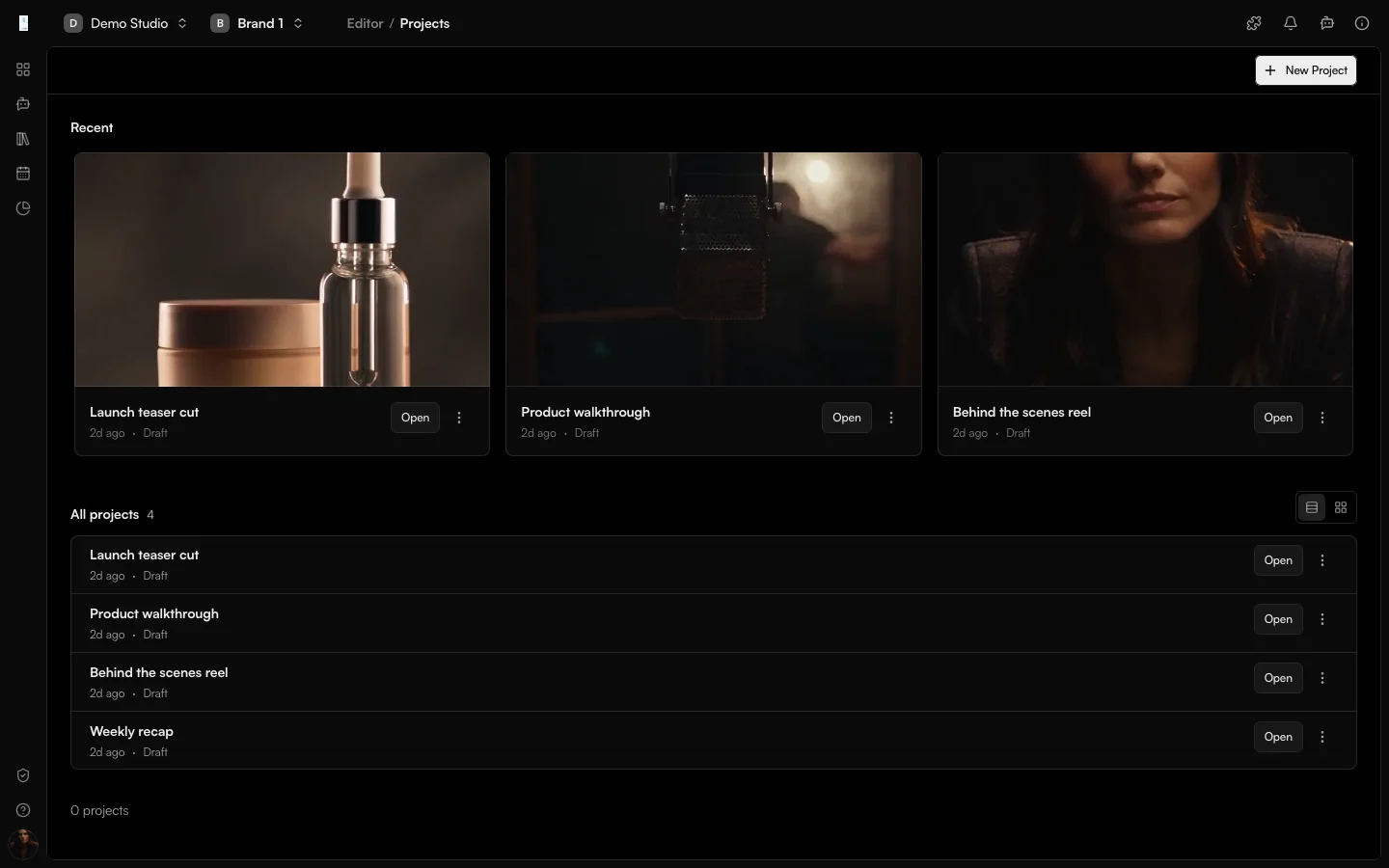The image size is (1389, 868).
Task: Open the Product walkthrough card
Action: pyautogui.click(x=847, y=418)
